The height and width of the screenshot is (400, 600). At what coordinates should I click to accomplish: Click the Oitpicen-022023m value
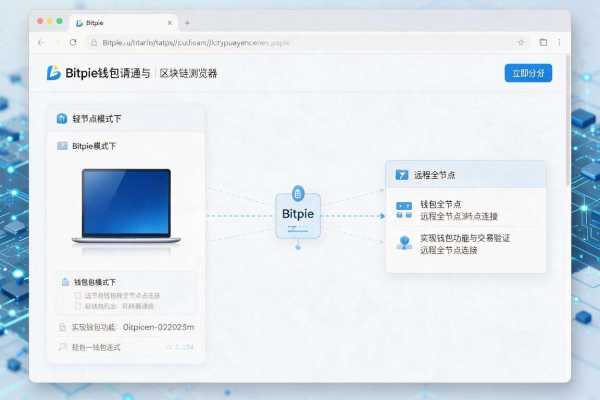pos(158,327)
